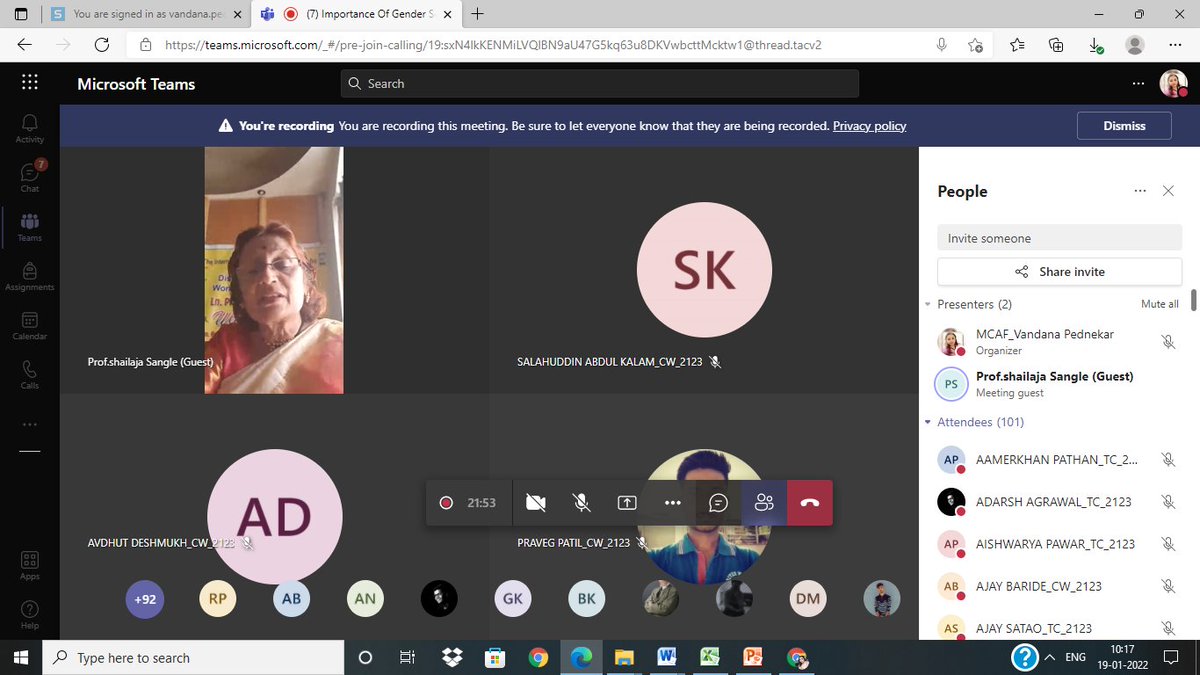Dismiss the recording notification banner
The width and height of the screenshot is (1200, 675).
[x=1124, y=126]
